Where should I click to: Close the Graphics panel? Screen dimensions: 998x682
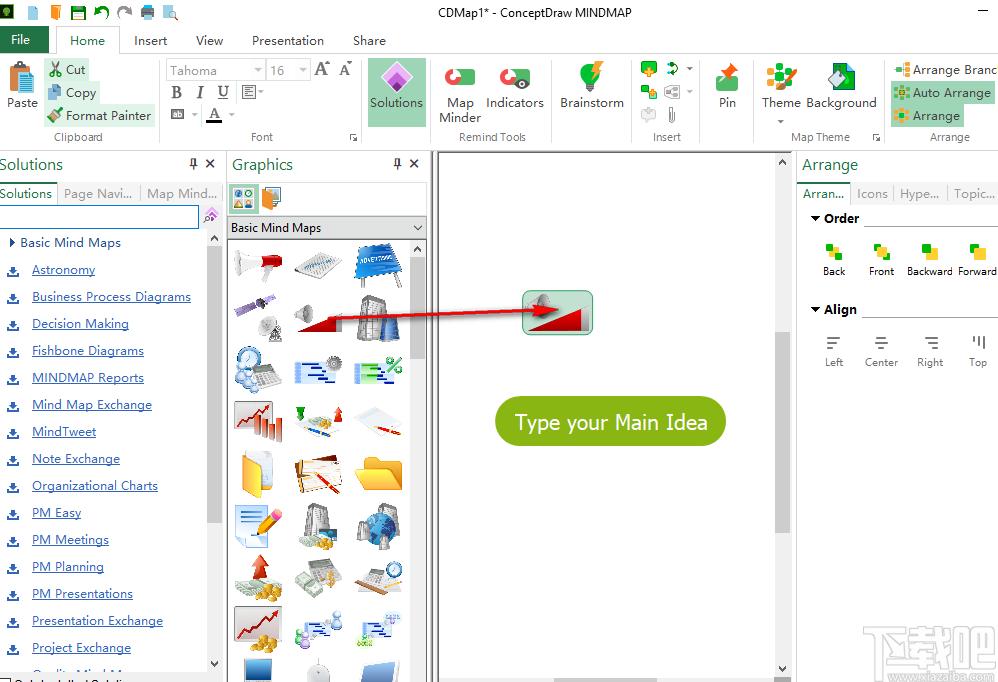click(414, 164)
